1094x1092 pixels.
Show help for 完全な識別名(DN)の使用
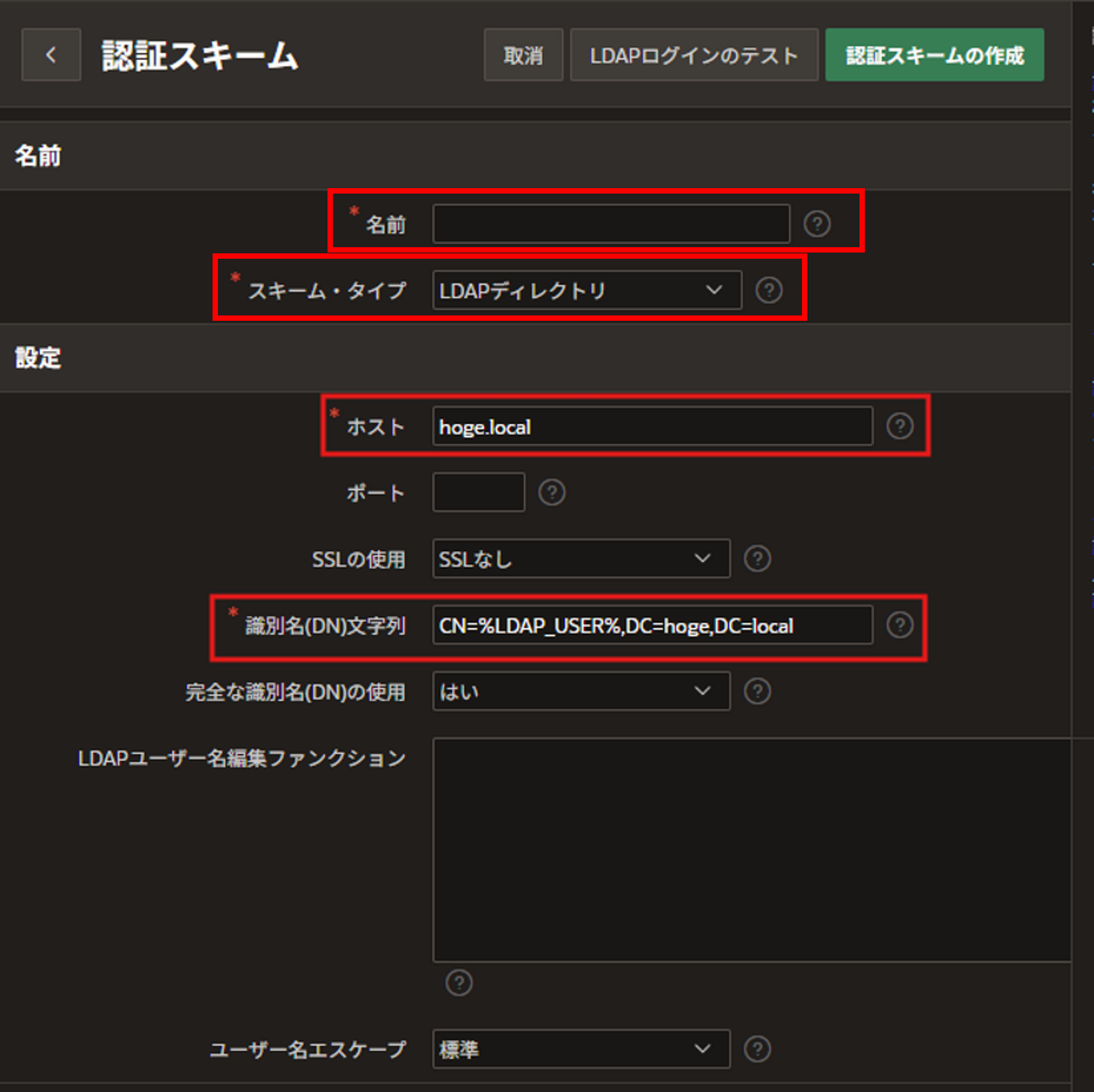coord(757,691)
